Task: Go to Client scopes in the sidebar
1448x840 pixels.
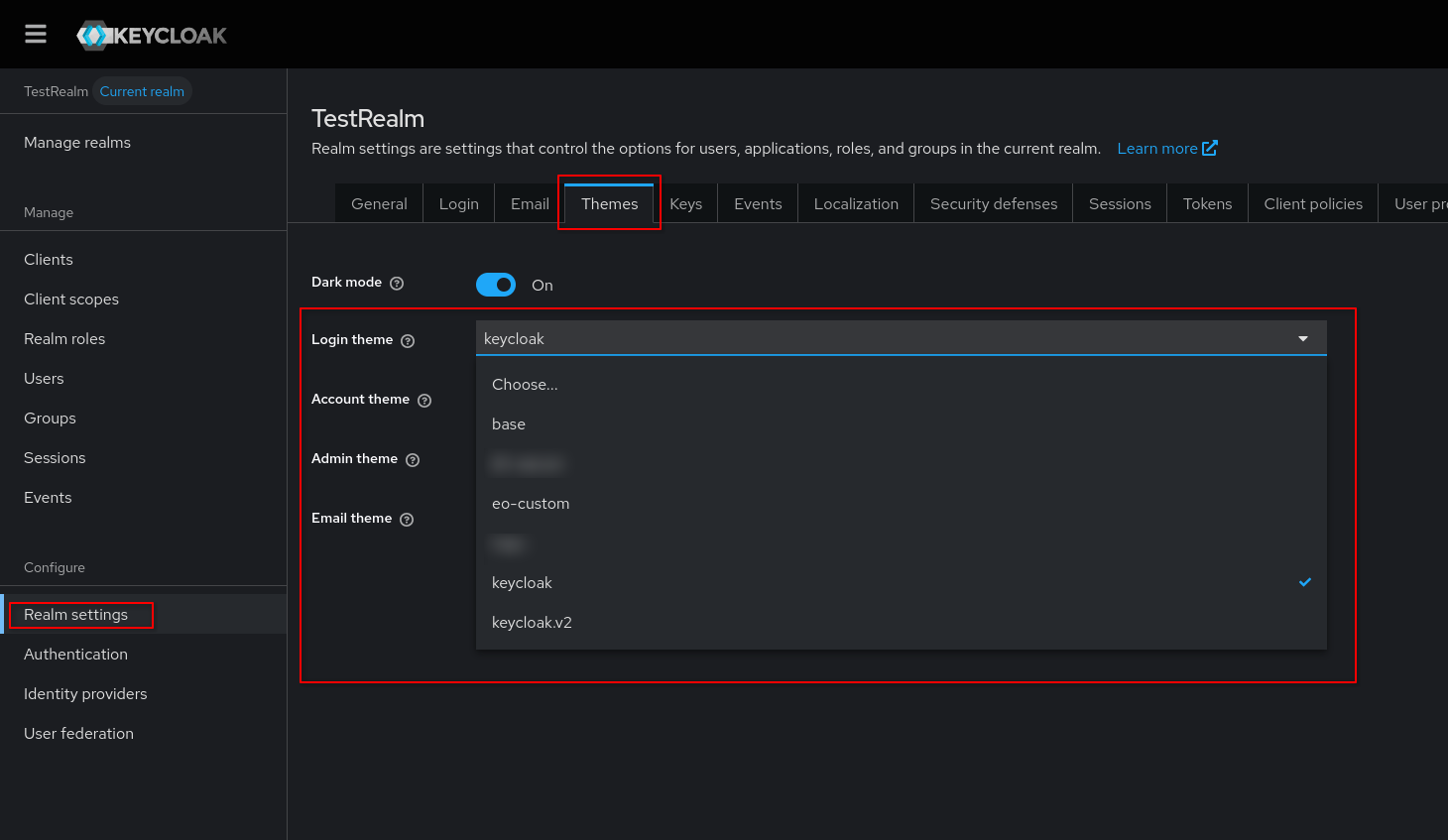Action: click(143, 300)
